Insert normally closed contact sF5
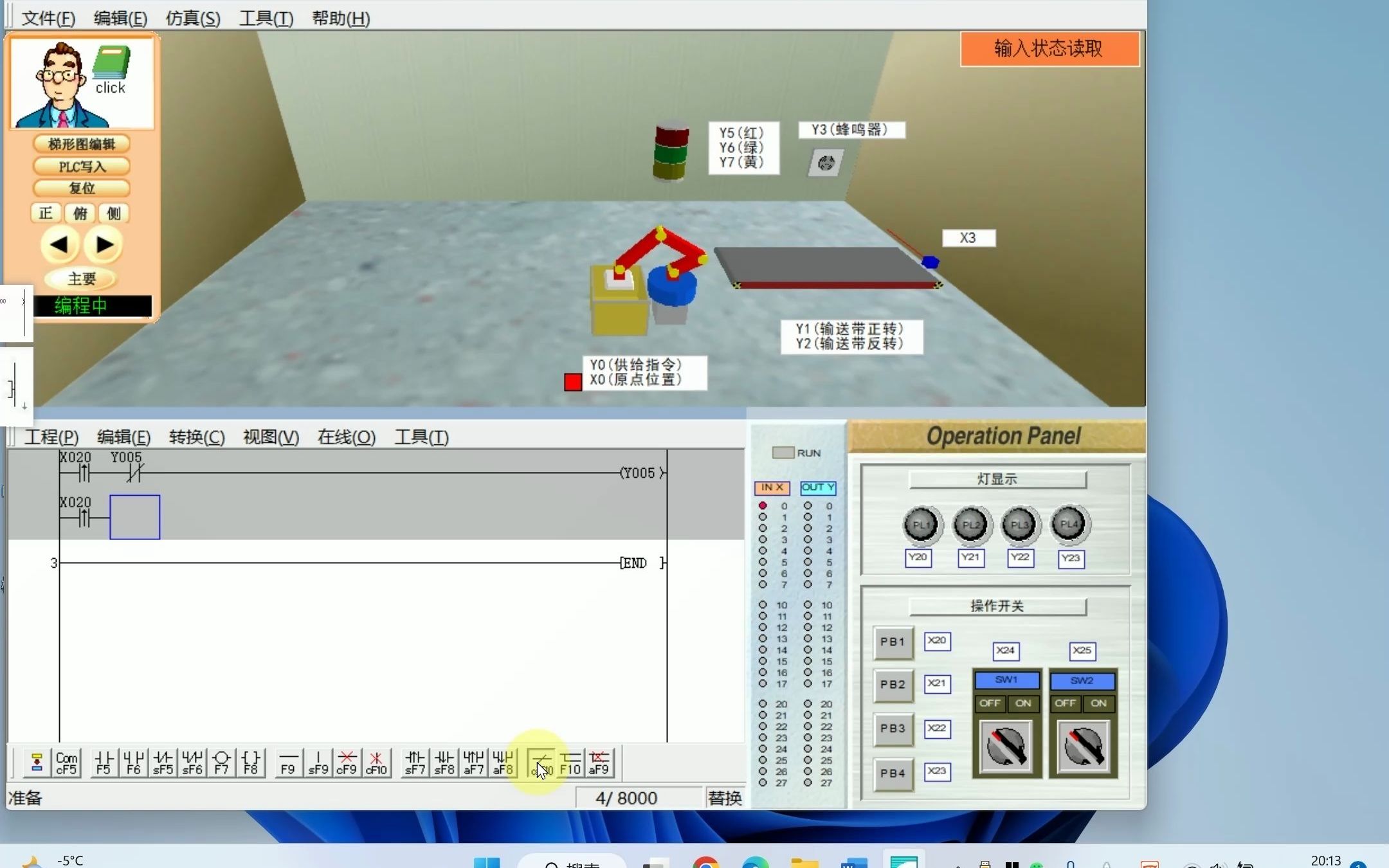Image resolution: width=1389 pixels, height=868 pixels. click(163, 763)
